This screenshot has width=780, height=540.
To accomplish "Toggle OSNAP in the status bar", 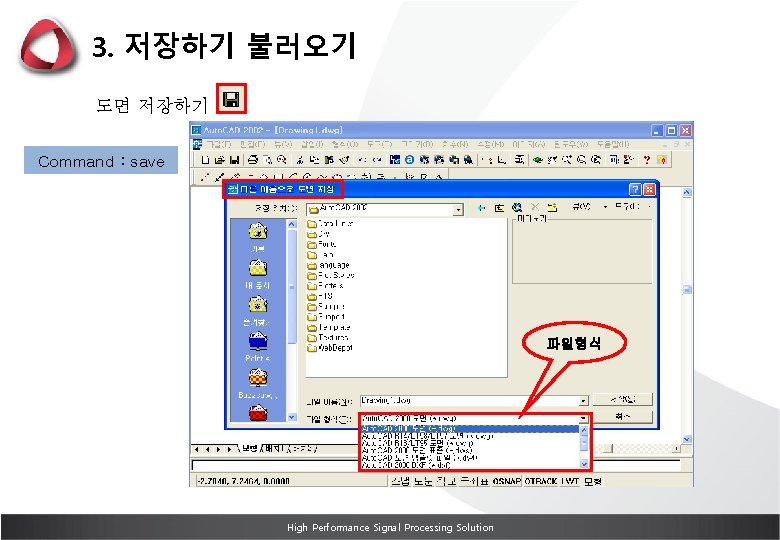I will [x=507, y=481].
